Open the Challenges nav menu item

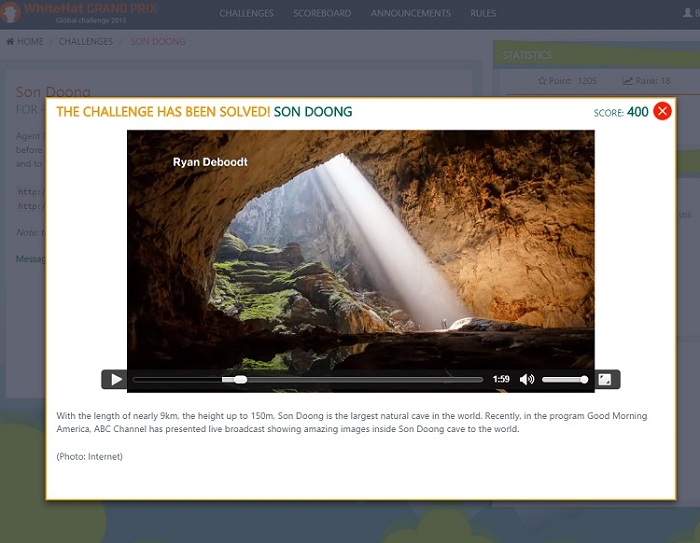246,13
